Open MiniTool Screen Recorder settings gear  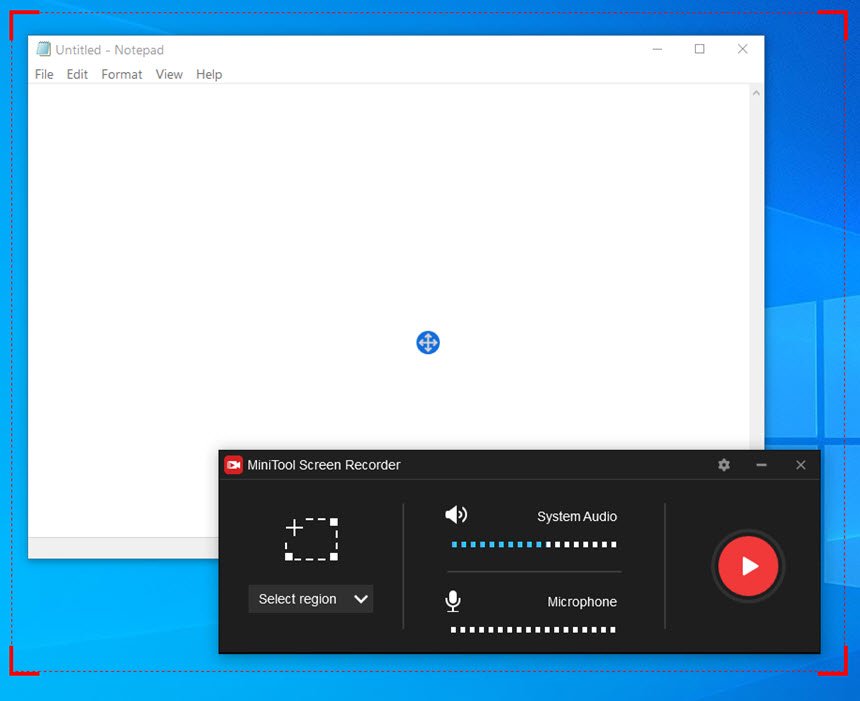coord(724,465)
